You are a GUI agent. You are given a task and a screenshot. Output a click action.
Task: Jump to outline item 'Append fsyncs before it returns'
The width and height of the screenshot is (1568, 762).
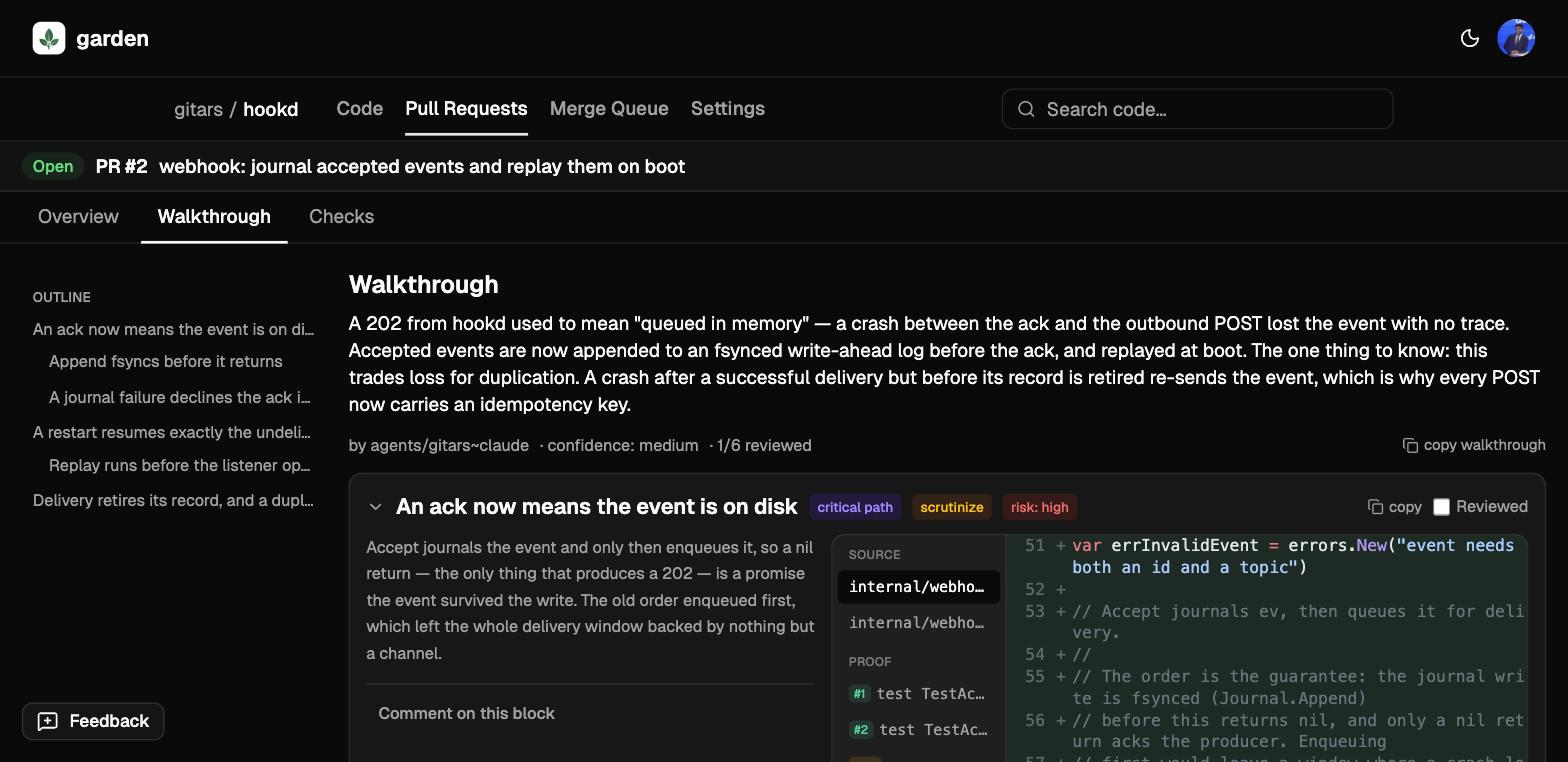(166, 361)
